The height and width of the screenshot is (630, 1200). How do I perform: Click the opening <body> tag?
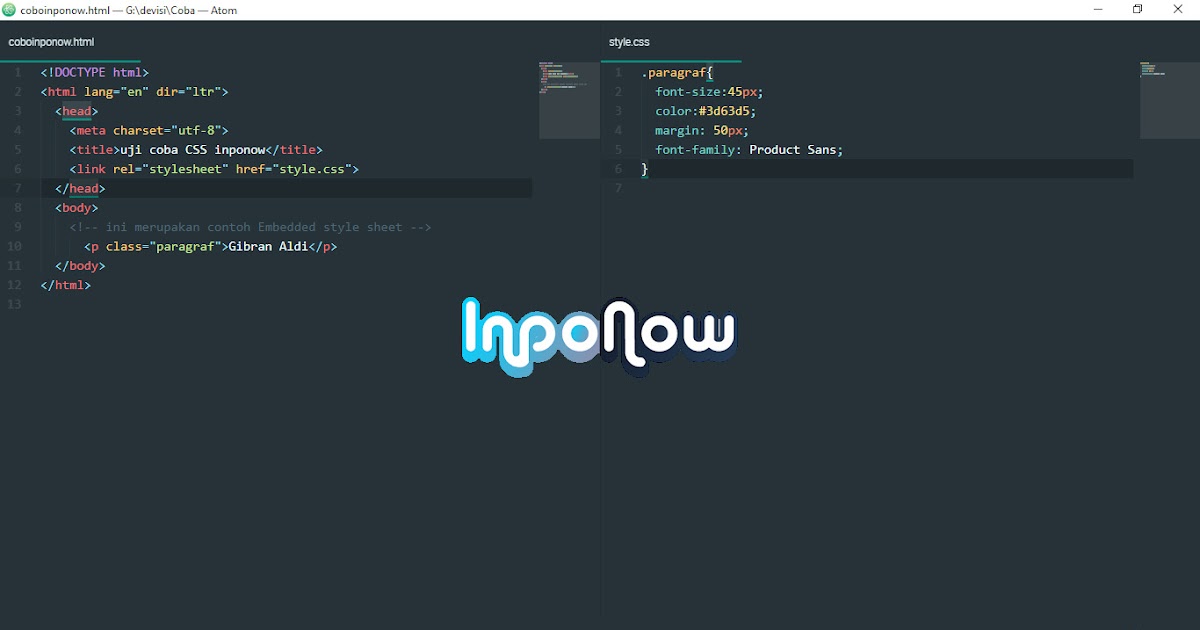click(x=77, y=208)
